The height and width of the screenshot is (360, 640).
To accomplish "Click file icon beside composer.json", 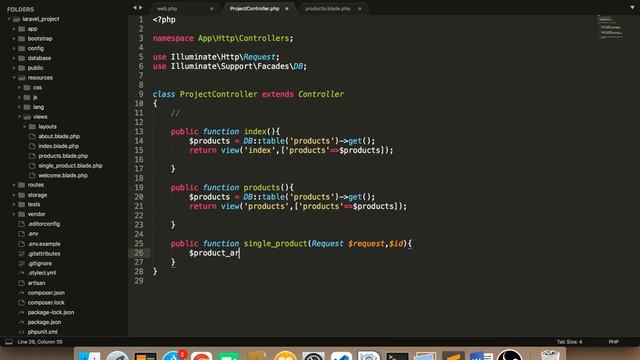I will pyautogui.click(x=22, y=293).
